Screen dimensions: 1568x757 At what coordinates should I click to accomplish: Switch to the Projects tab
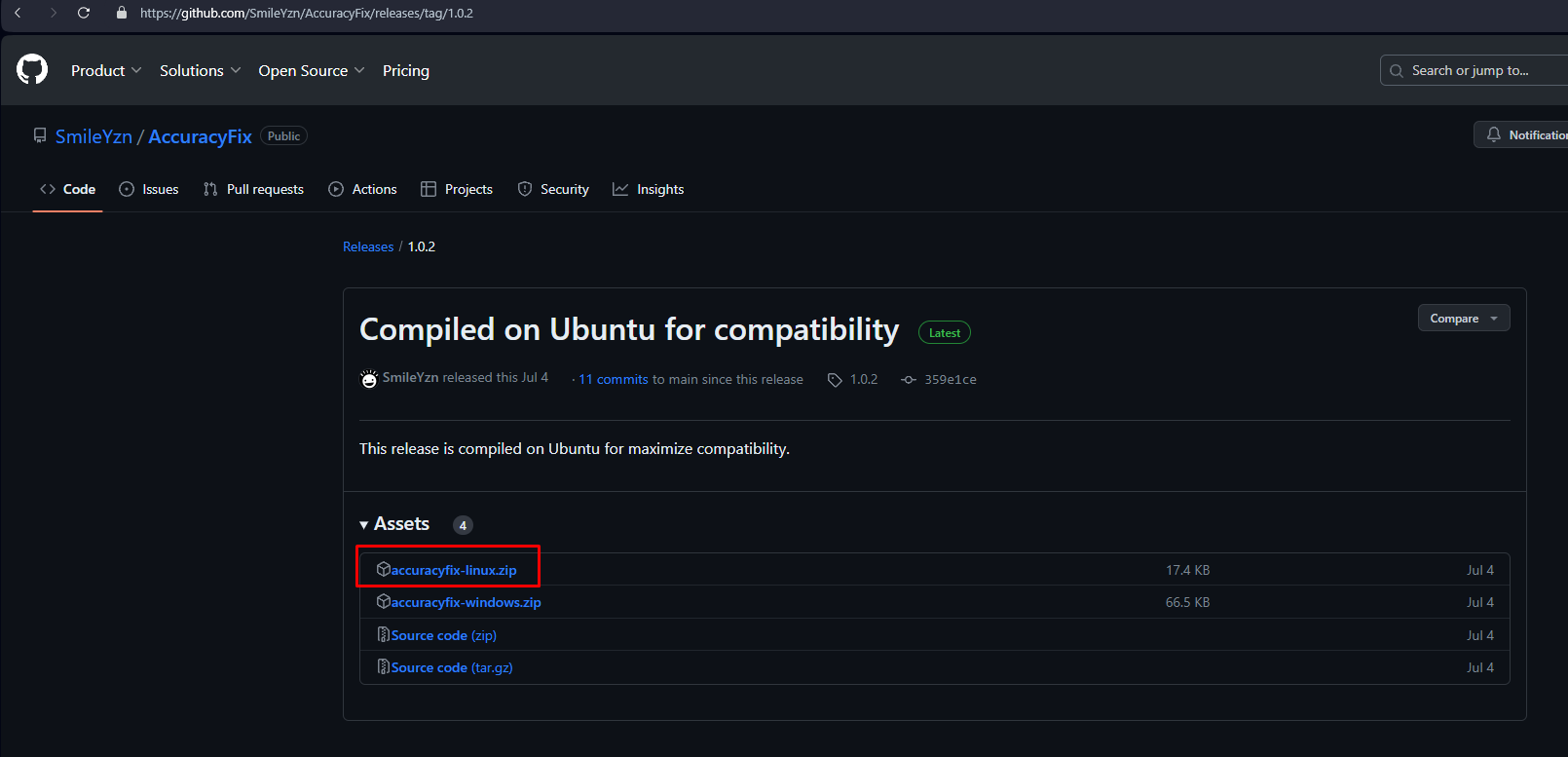(x=457, y=189)
